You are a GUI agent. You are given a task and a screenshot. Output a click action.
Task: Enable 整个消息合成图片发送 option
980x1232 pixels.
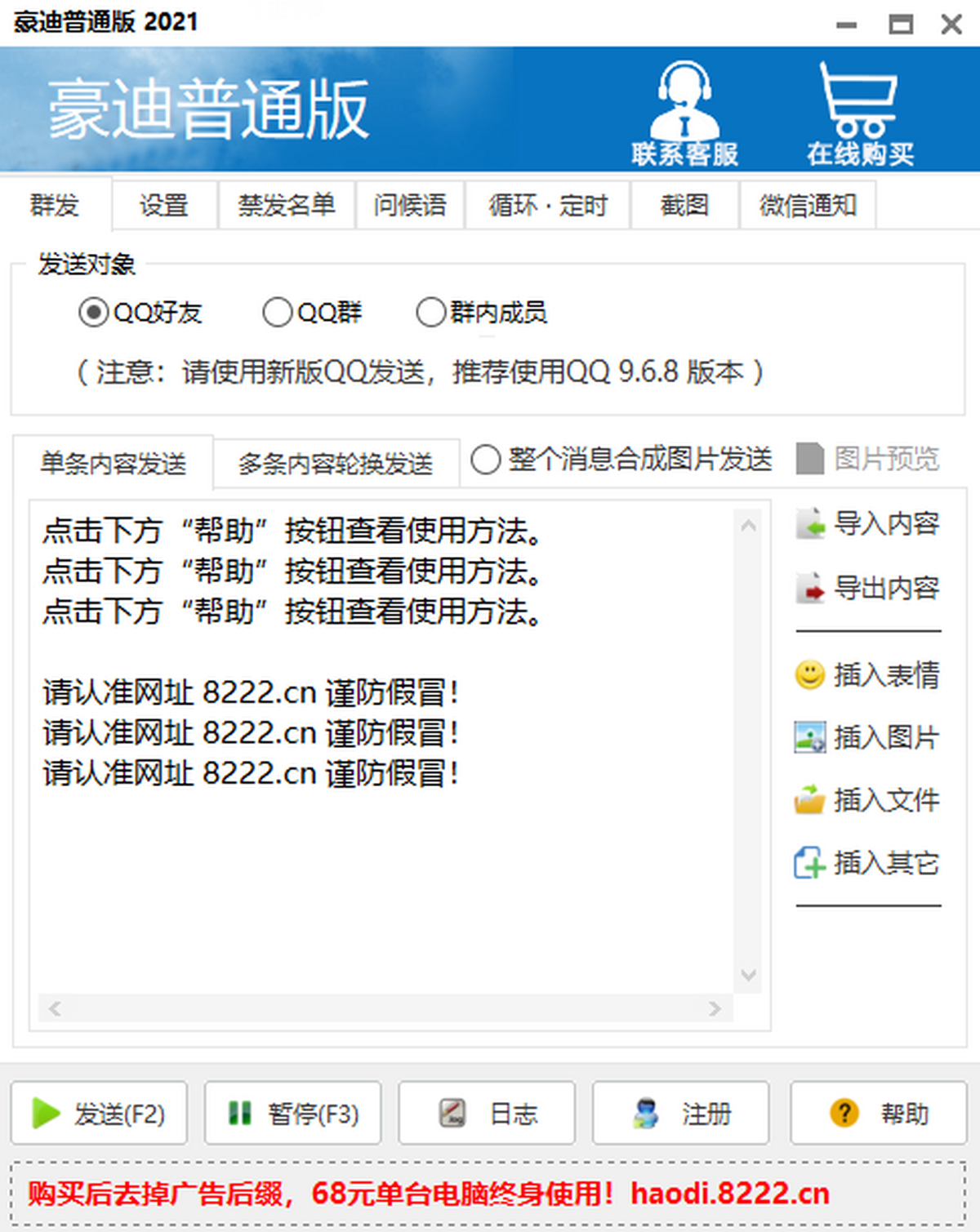point(485,459)
